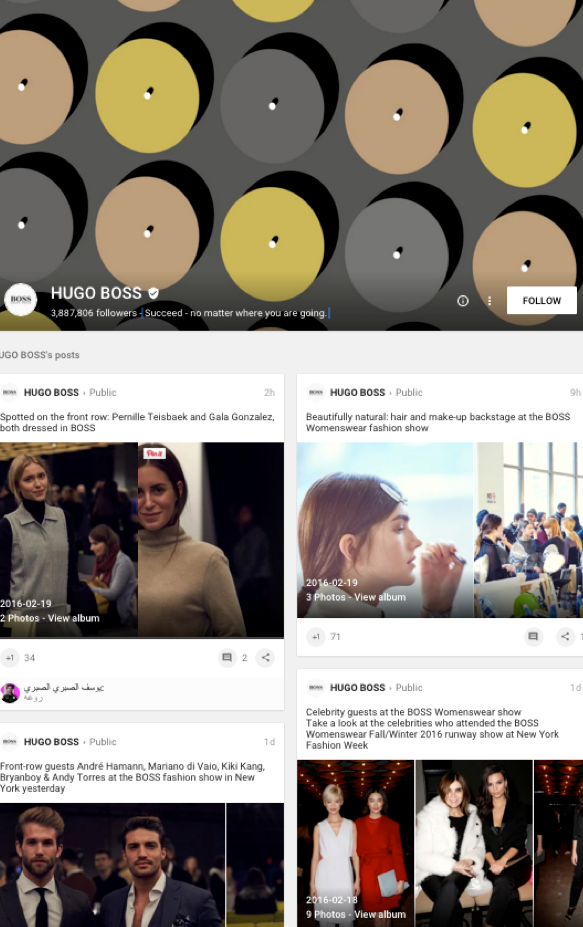Click the 71 plus-one count
This screenshot has width=583, height=927.
(335, 637)
